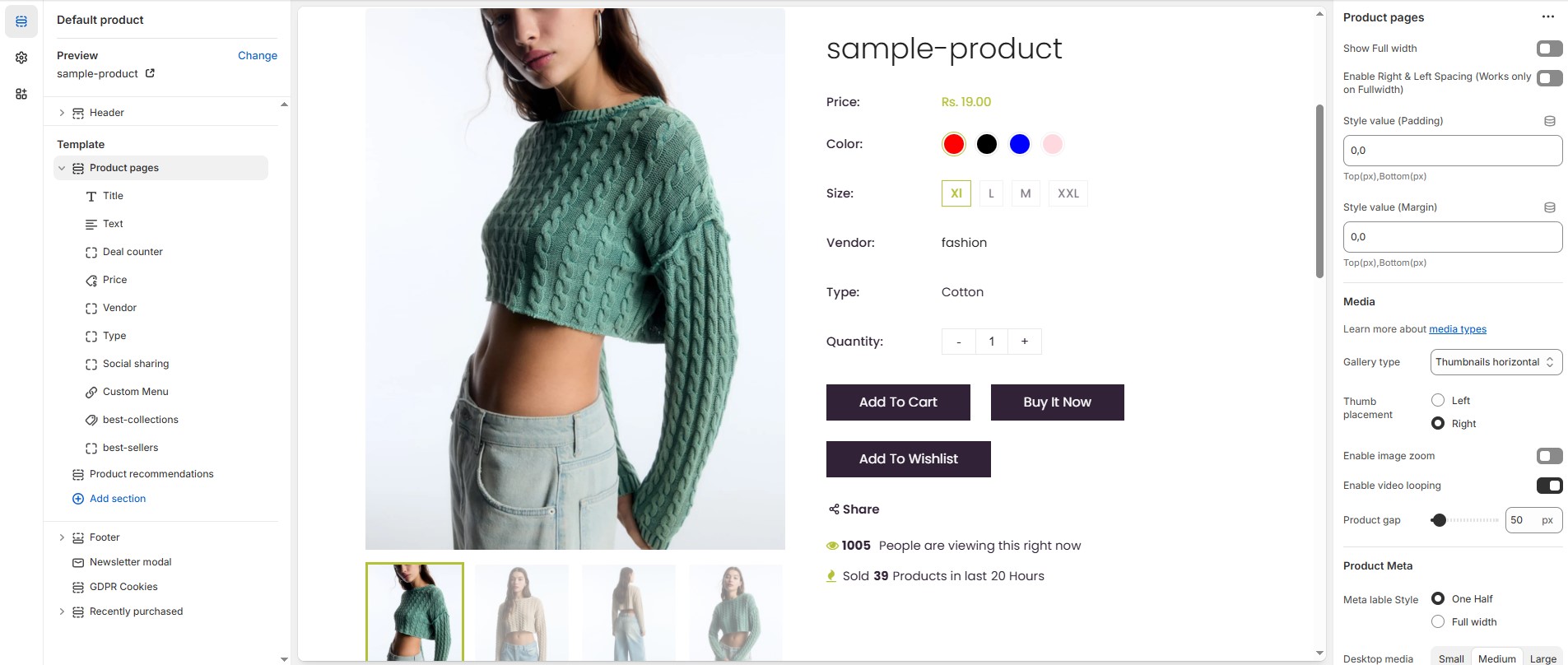This screenshot has width=1568, height=665.
Task: Select the Deal counter block
Action: [x=133, y=252]
